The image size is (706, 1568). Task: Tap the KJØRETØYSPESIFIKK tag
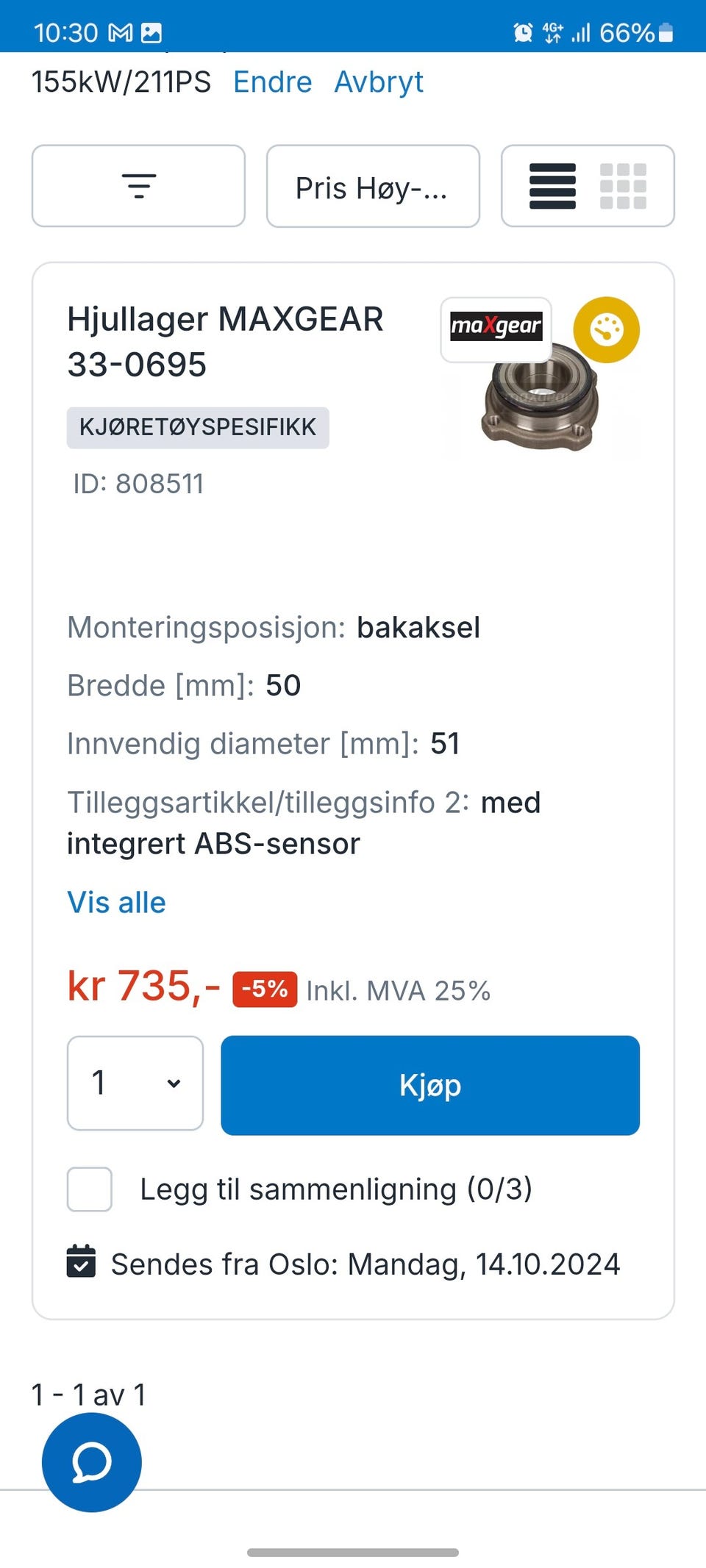click(x=198, y=427)
